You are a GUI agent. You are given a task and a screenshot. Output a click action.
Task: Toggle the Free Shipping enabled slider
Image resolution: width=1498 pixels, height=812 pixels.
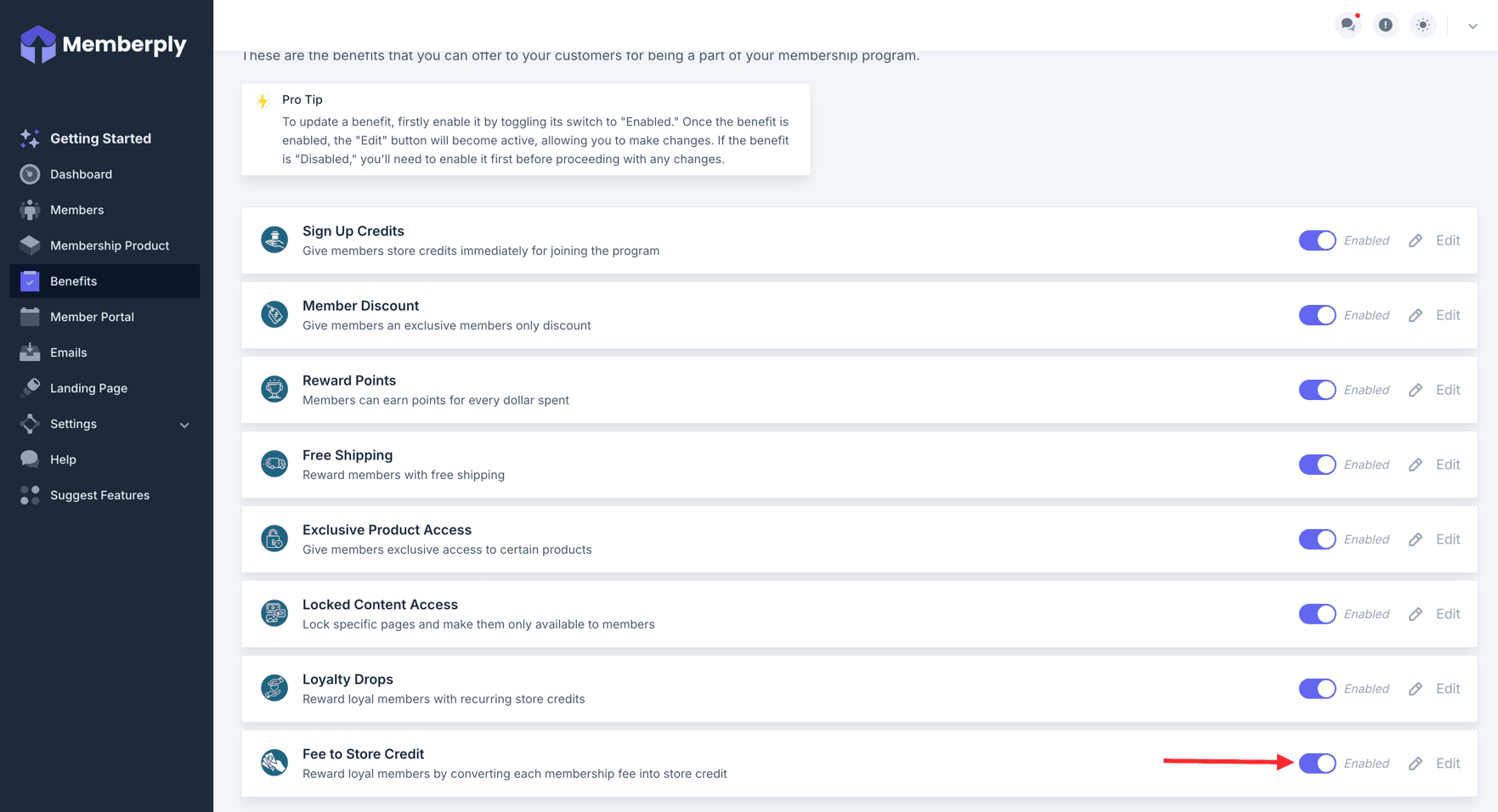(x=1317, y=465)
